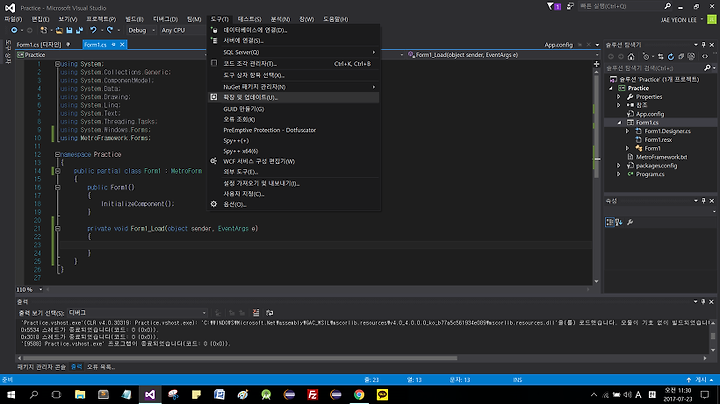The width and height of the screenshot is (720, 404).
Task: Click the Navigate Backward toolbar icon
Action: (14, 30)
